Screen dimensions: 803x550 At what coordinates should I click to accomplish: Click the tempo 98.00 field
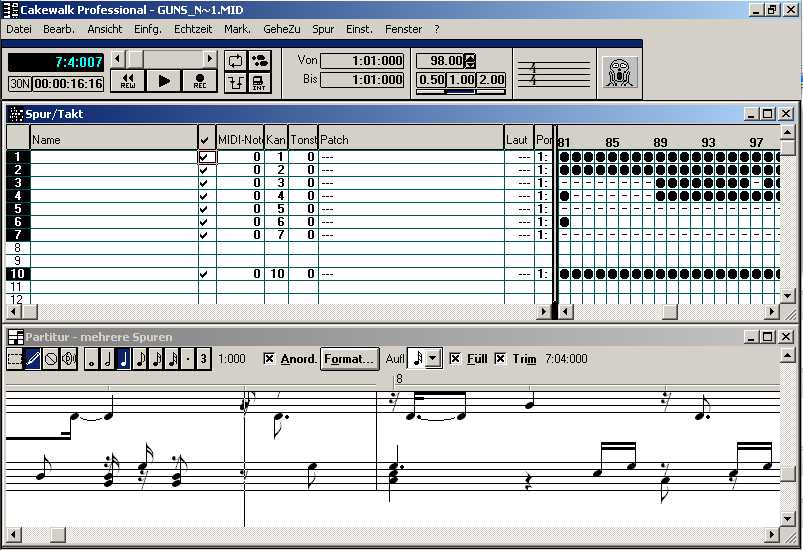pyautogui.click(x=440, y=61)
